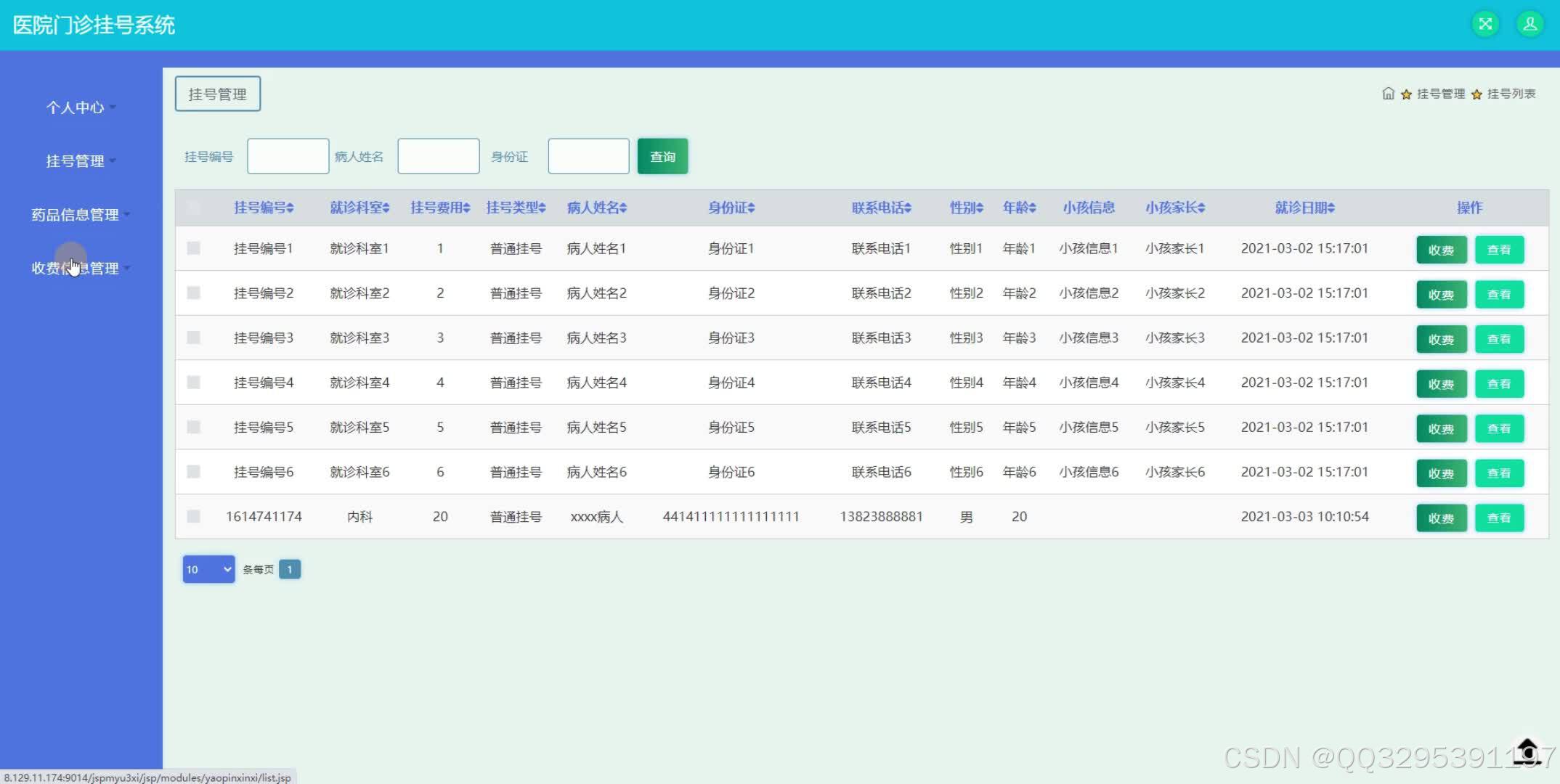Click phone number 13823888881 cell
Image resolution: width=1560 pixels, height=784 pixels.
[x=881, y=517]
